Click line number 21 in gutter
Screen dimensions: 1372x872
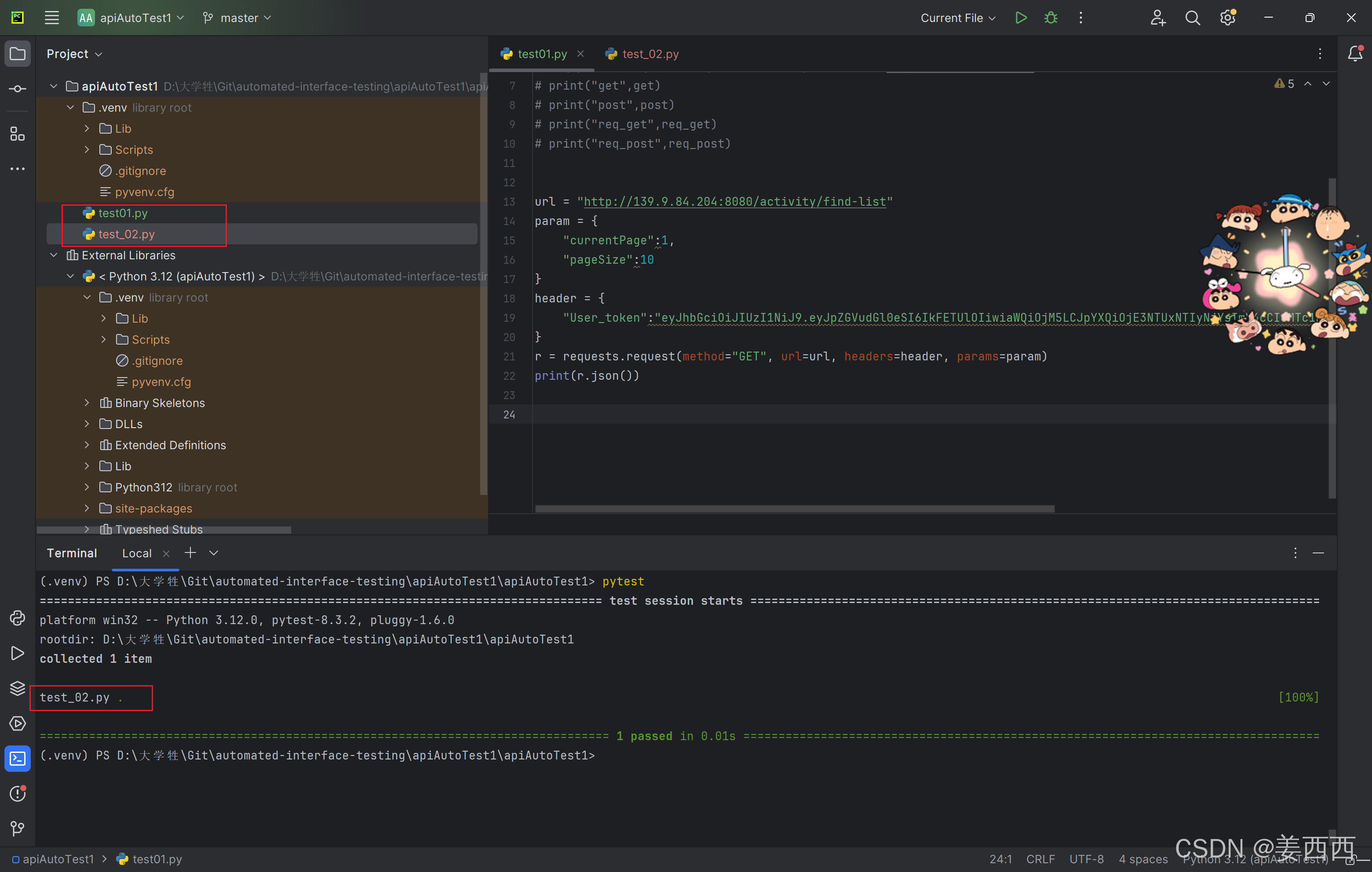[509, 356]
